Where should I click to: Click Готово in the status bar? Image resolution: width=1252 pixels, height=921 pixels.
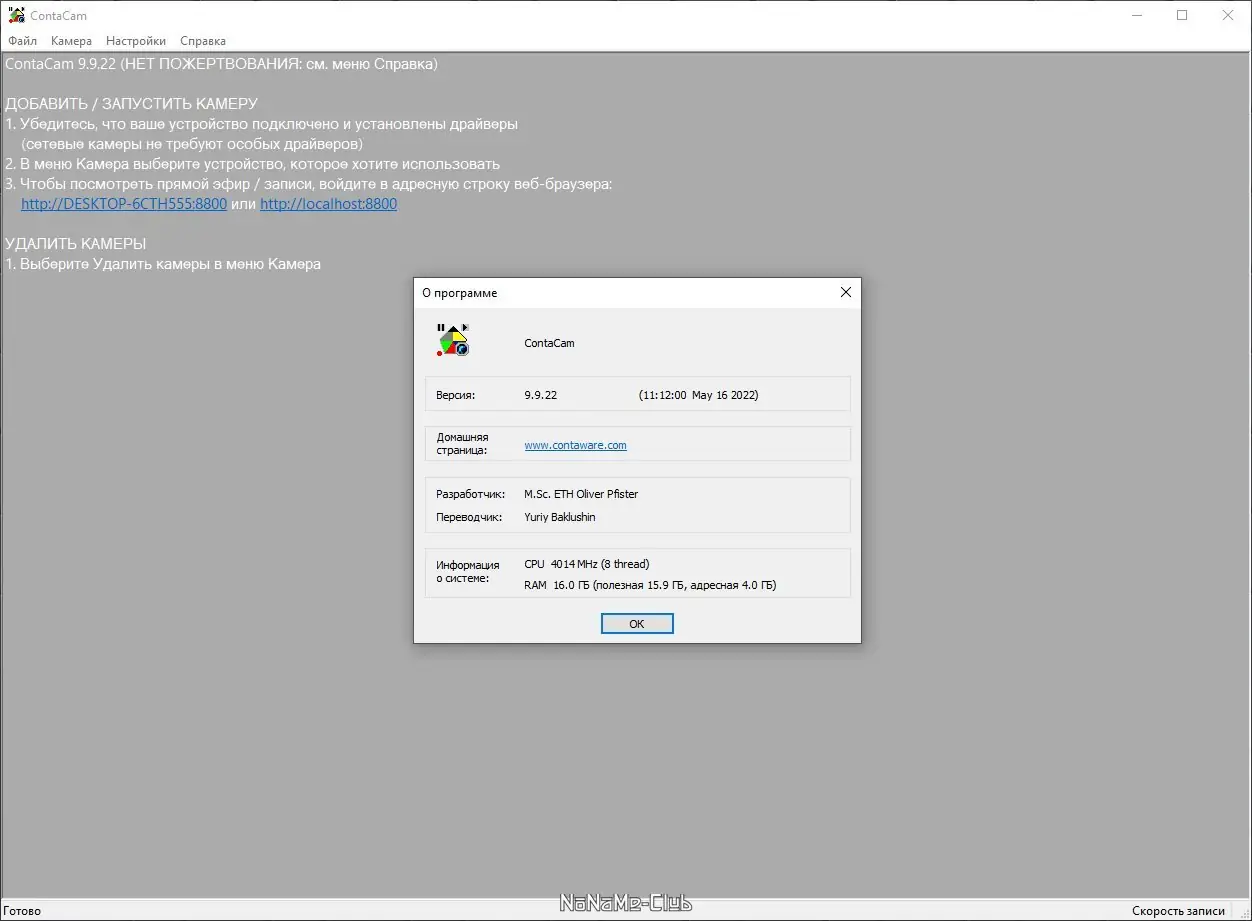tap(23, 911)
